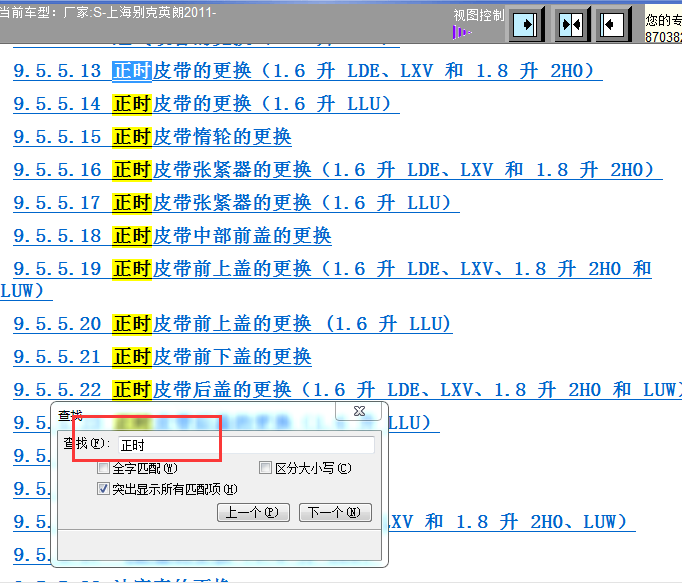This screenshot has width=682, height=583.
Task: Click the 视图控制 label
Action: tap(478, 16)
